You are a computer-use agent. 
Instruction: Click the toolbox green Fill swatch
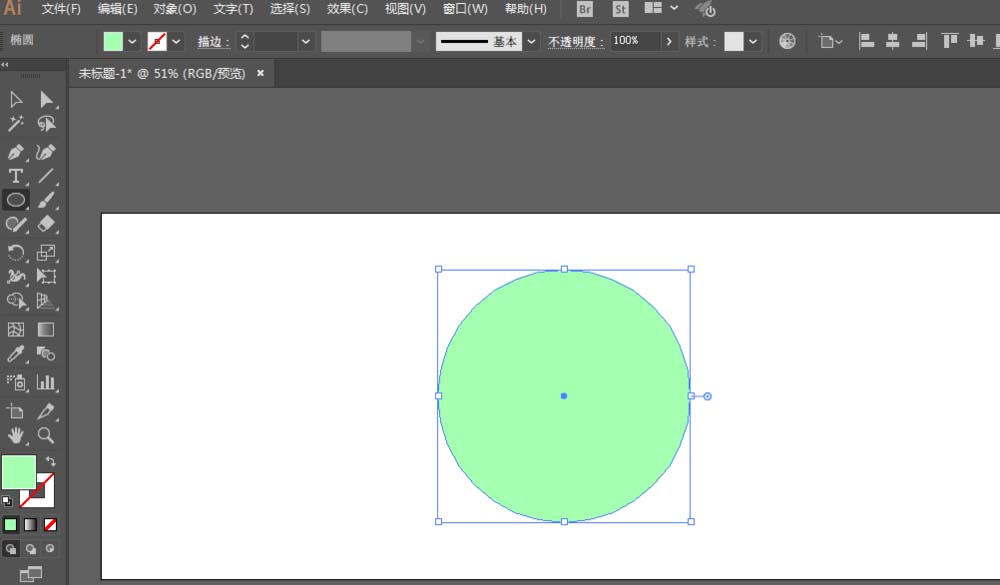[19, 472]
